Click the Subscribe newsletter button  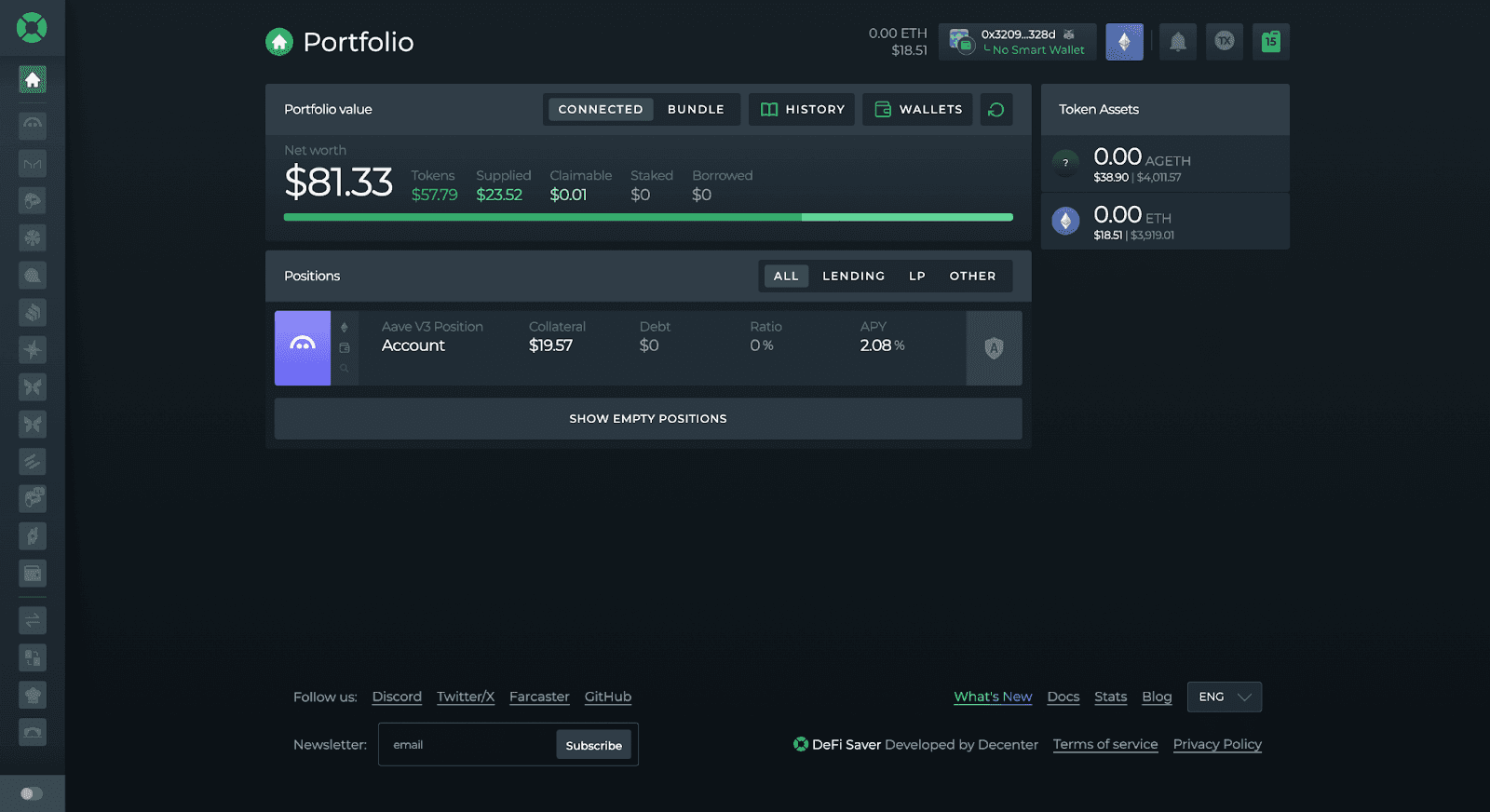tap(594, 745)
